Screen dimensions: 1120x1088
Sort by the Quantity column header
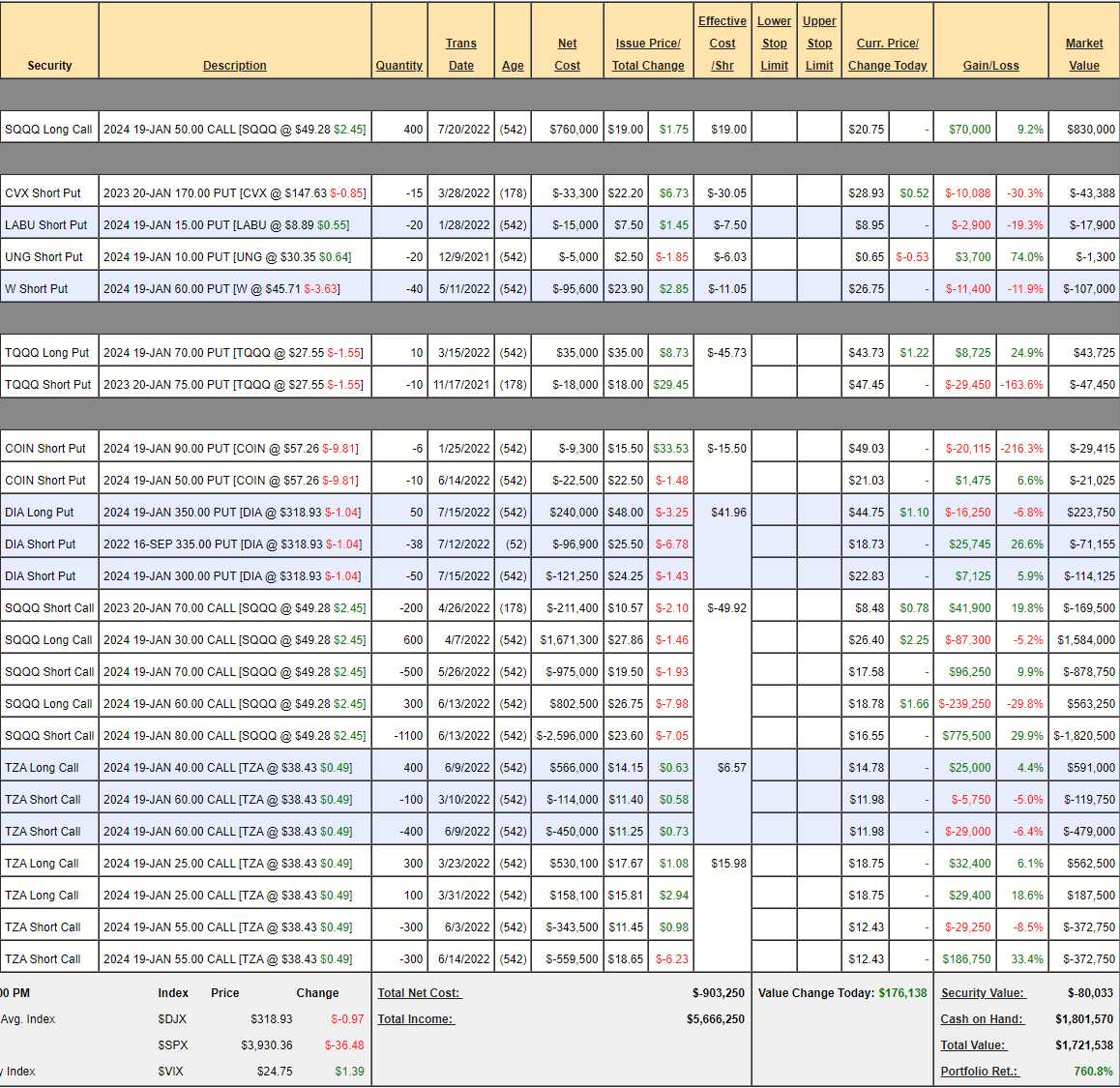398,66
